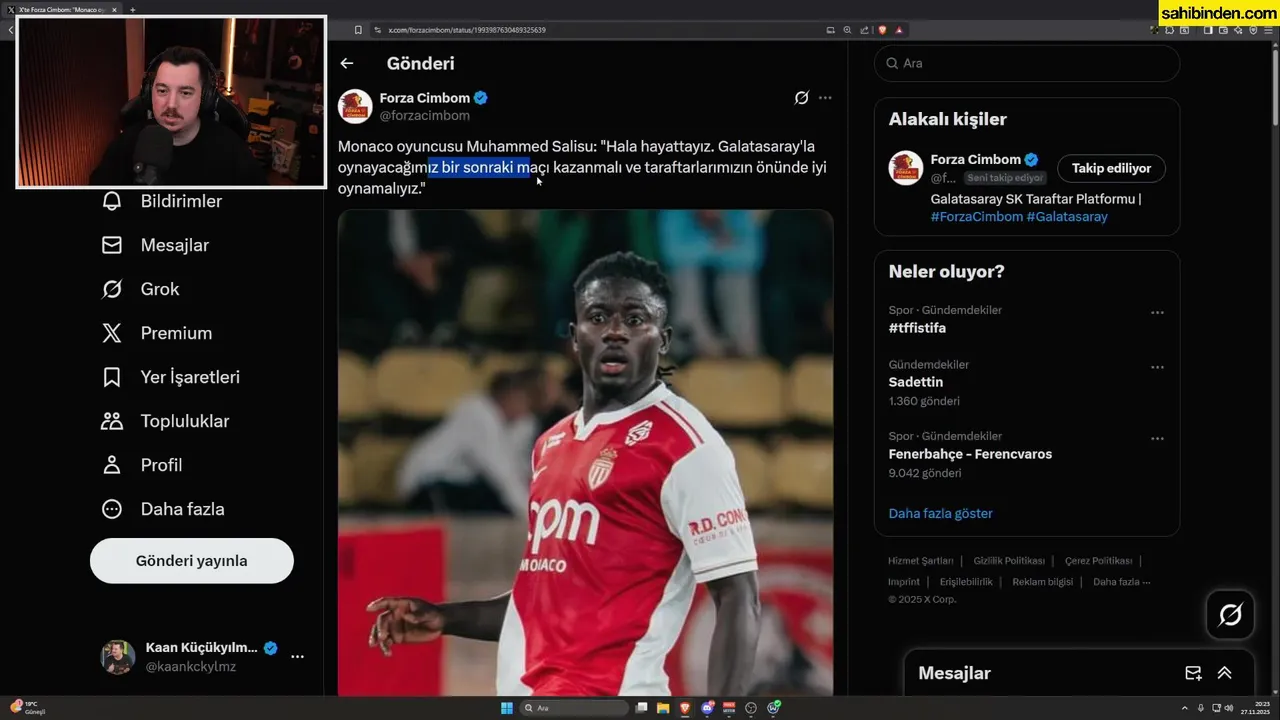
Task: Open options dots for #tffistifa trend
Action: [1157, 313]
